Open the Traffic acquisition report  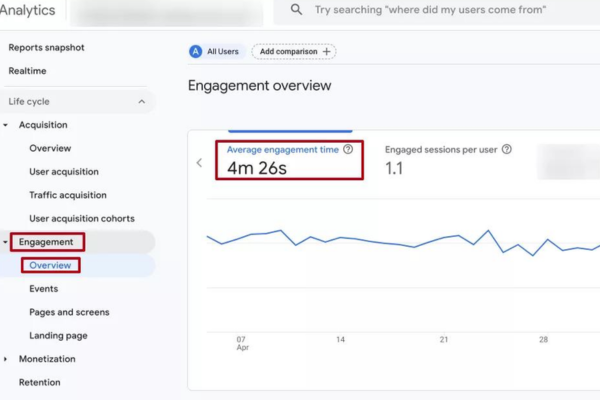pos(68,195)
